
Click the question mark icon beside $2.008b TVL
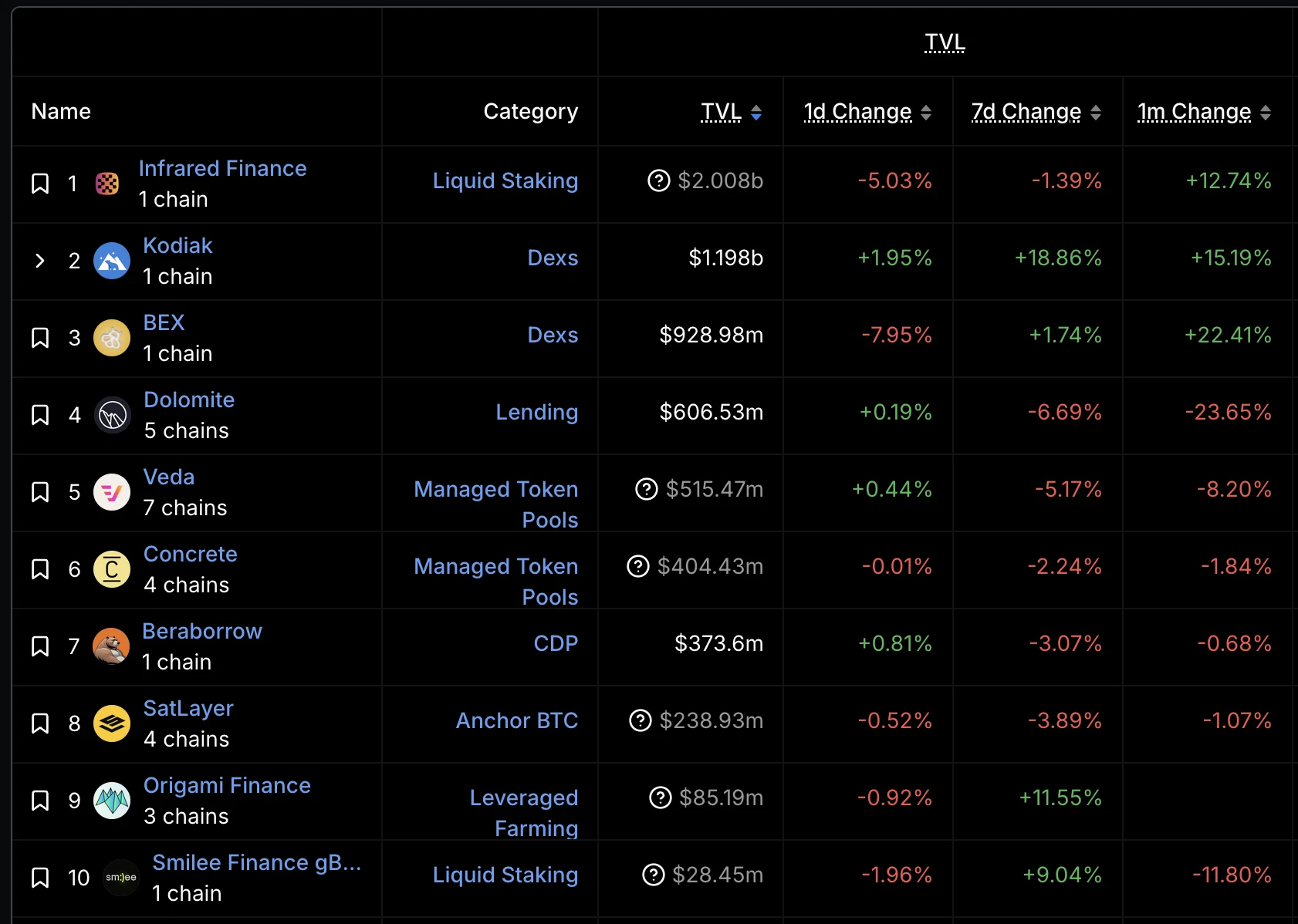coord(658,180)
